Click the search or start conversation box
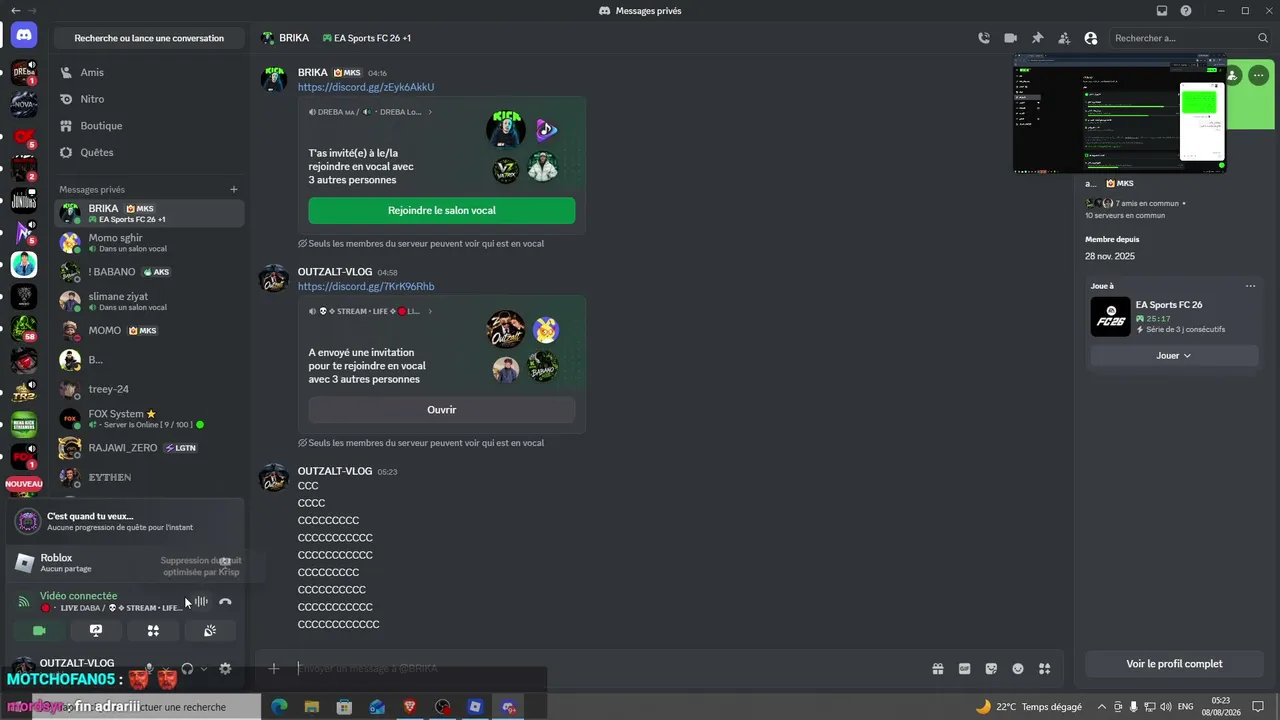1280x720 pixels. [149, 38]
